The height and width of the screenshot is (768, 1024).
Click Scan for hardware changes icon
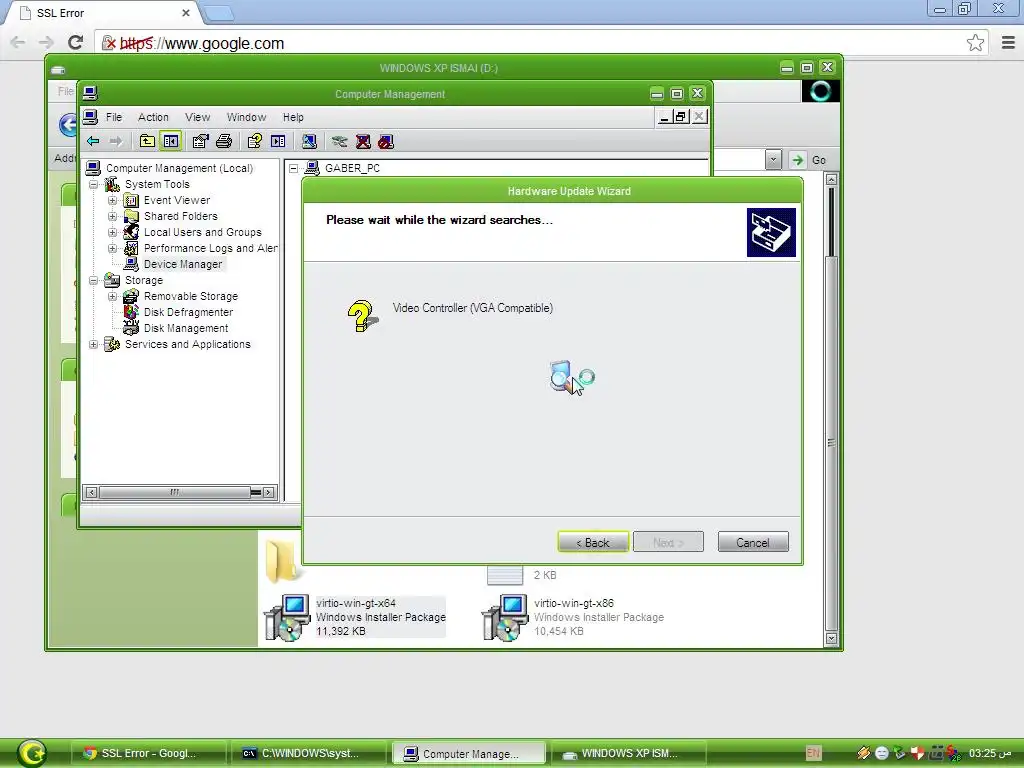click(310, 141)
